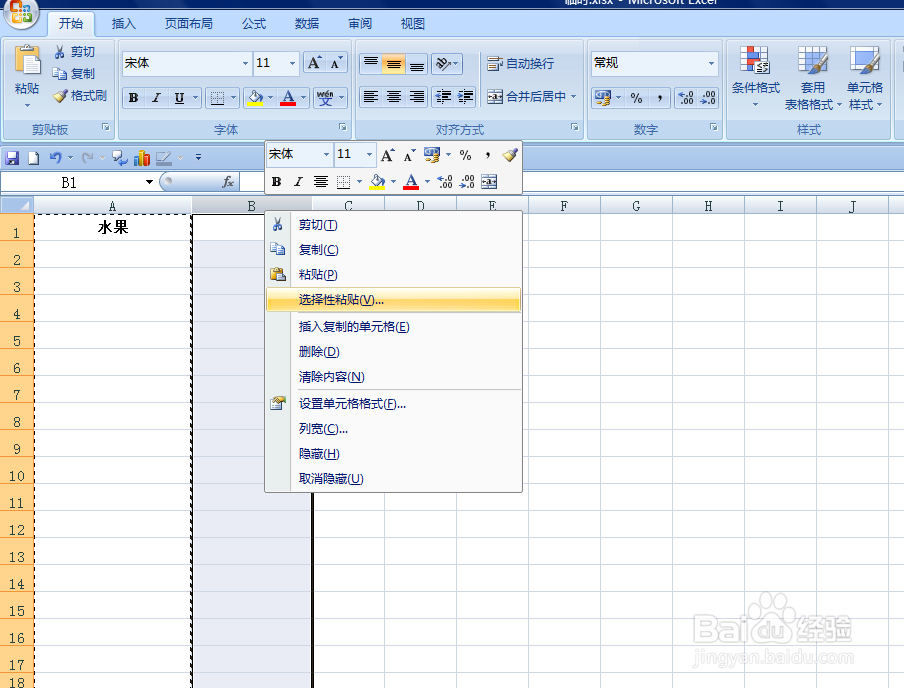Screen dimensions: 904x688
Task: Click the ribbon borders icon
Action: coord(217,98)
